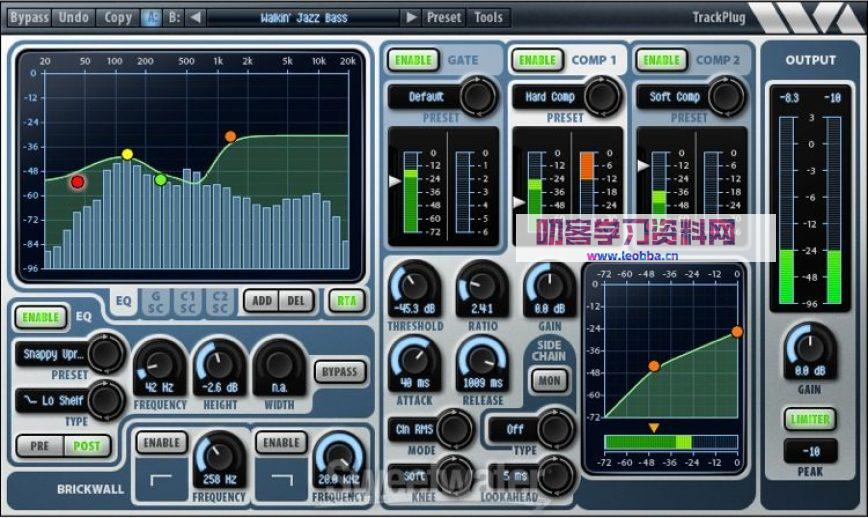Click the Gate threshold arrow on meter
Viewport: 868px width, 518px height.
(395, 181)
